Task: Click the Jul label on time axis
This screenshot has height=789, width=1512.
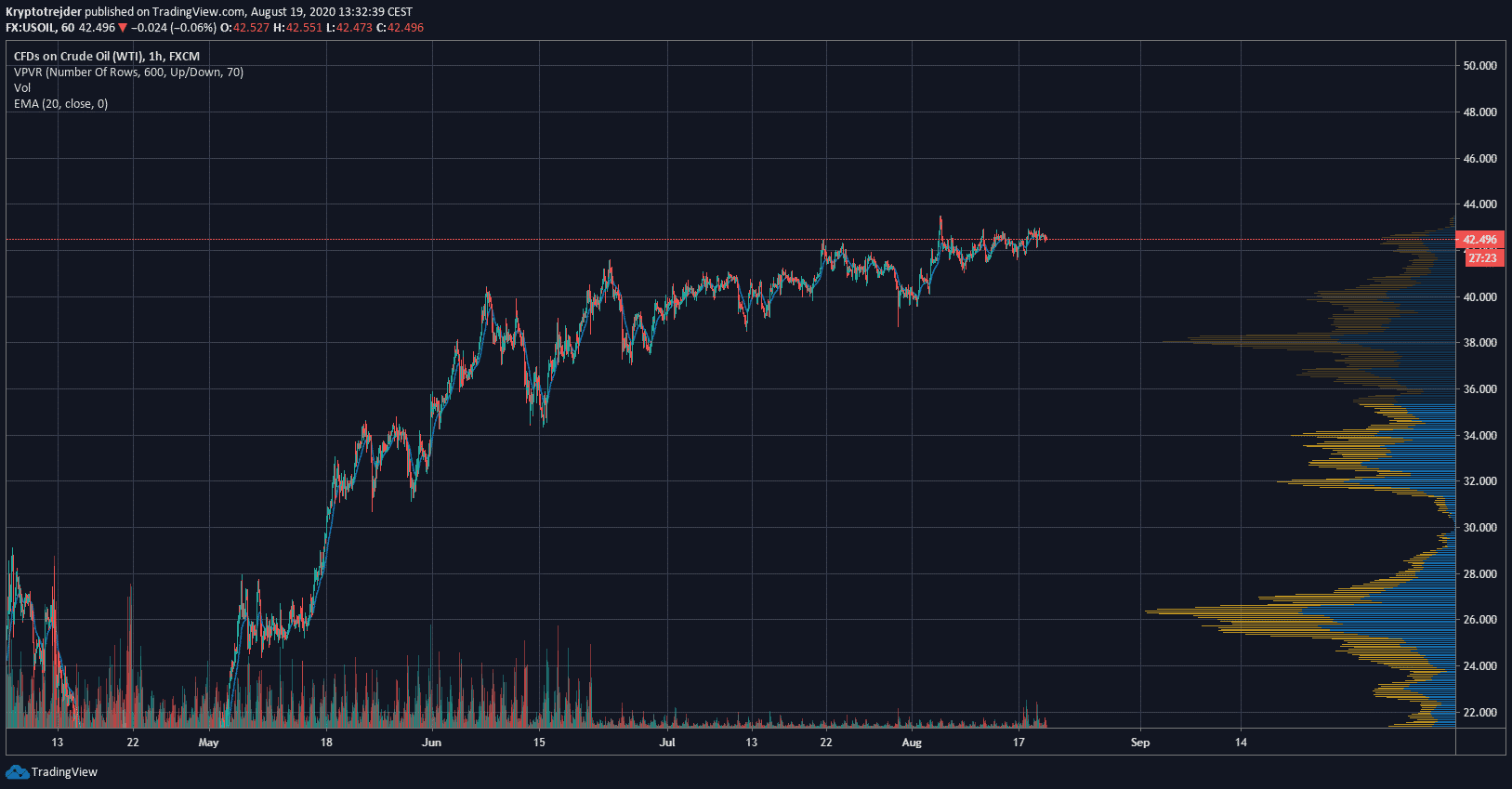Action: [666, 743]
